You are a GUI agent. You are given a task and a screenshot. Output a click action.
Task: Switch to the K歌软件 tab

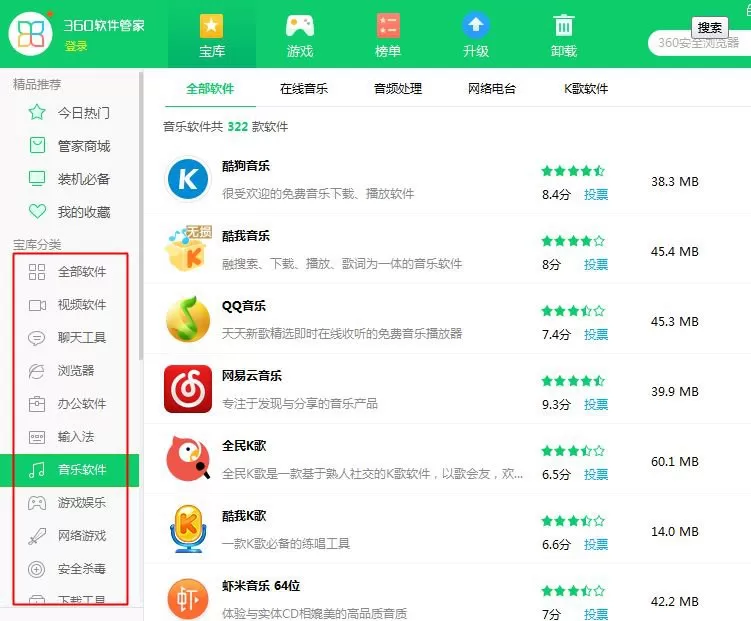click(586, 89)
